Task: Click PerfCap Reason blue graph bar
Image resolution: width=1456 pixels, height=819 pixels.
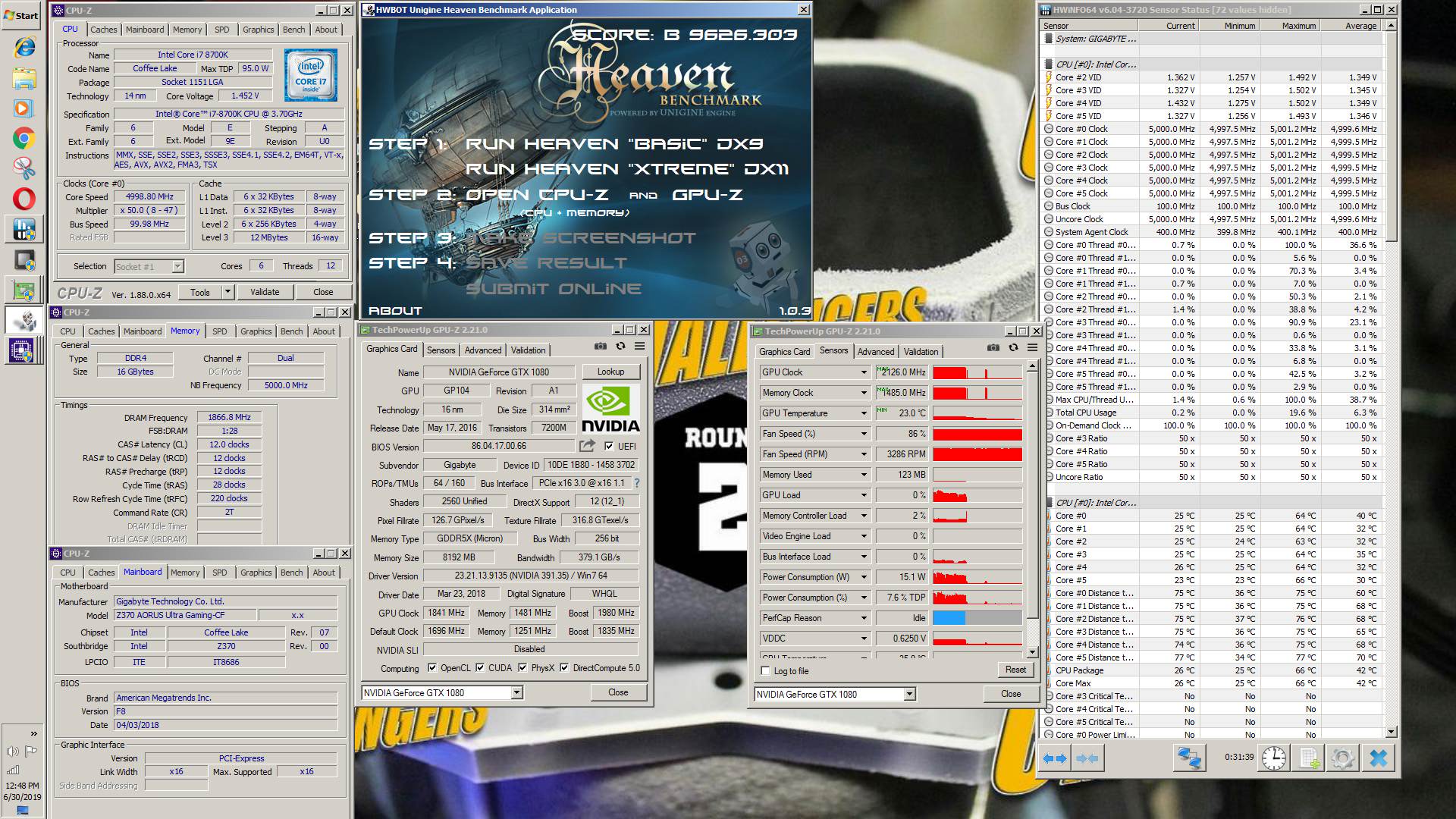Action: click(977, 618)
